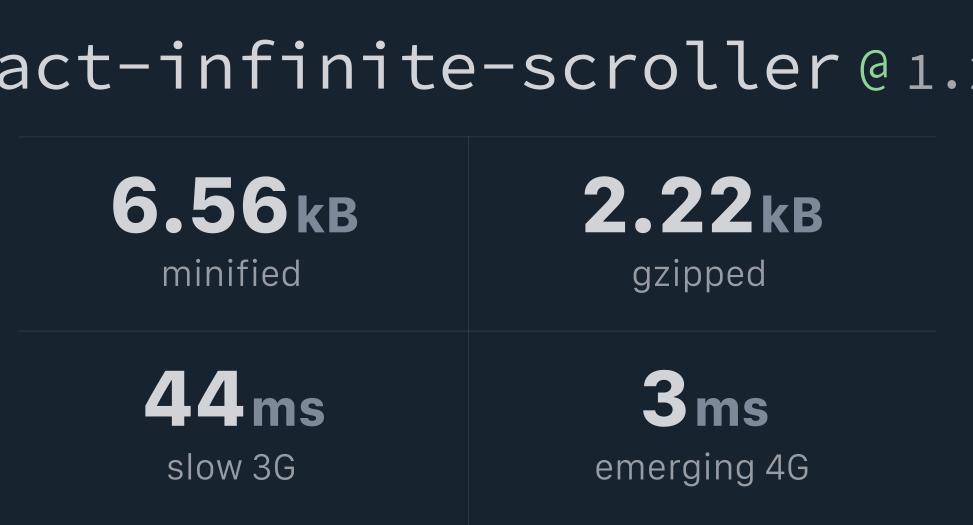
Task: Click the version number after the @
Action: [940, 73]
